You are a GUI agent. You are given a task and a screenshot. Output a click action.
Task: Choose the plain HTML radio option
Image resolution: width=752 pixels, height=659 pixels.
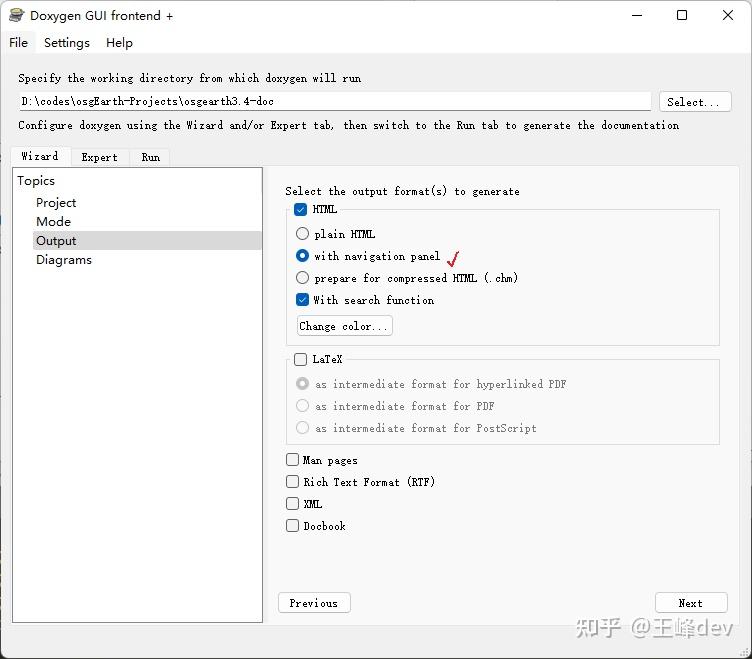pyautogui.click(x=303, y=234)
